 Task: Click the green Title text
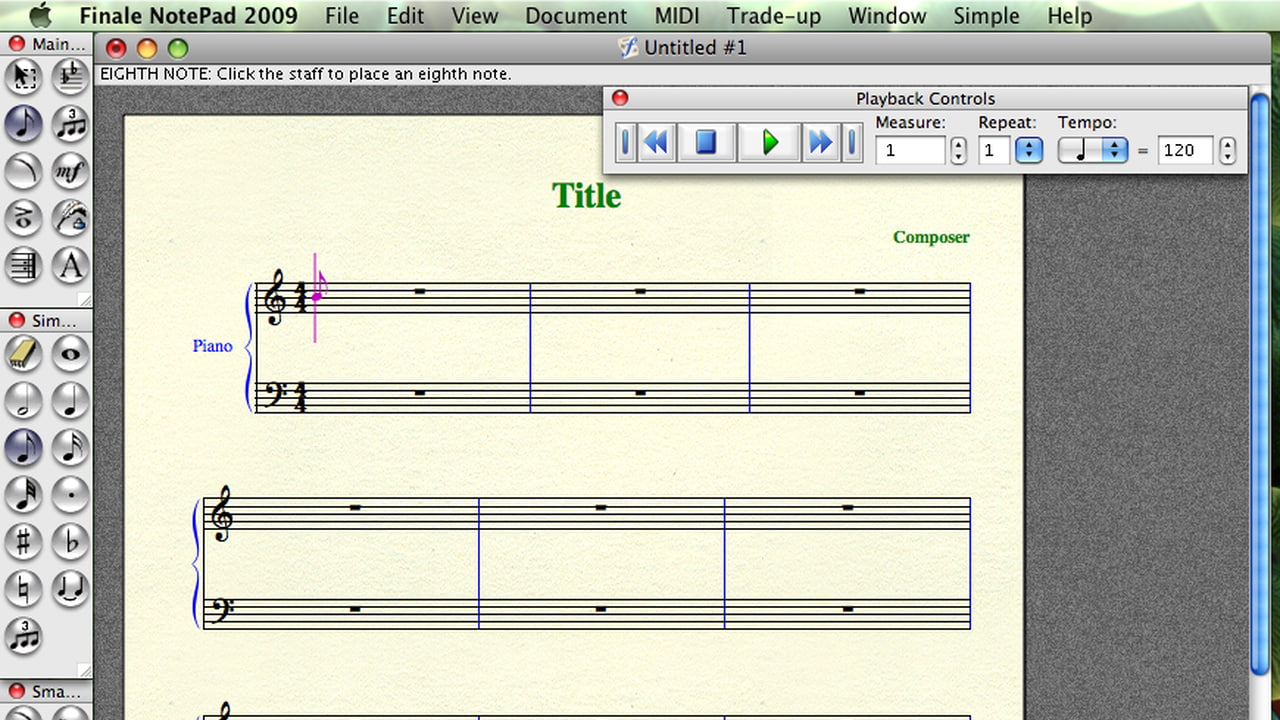(587, 196)
